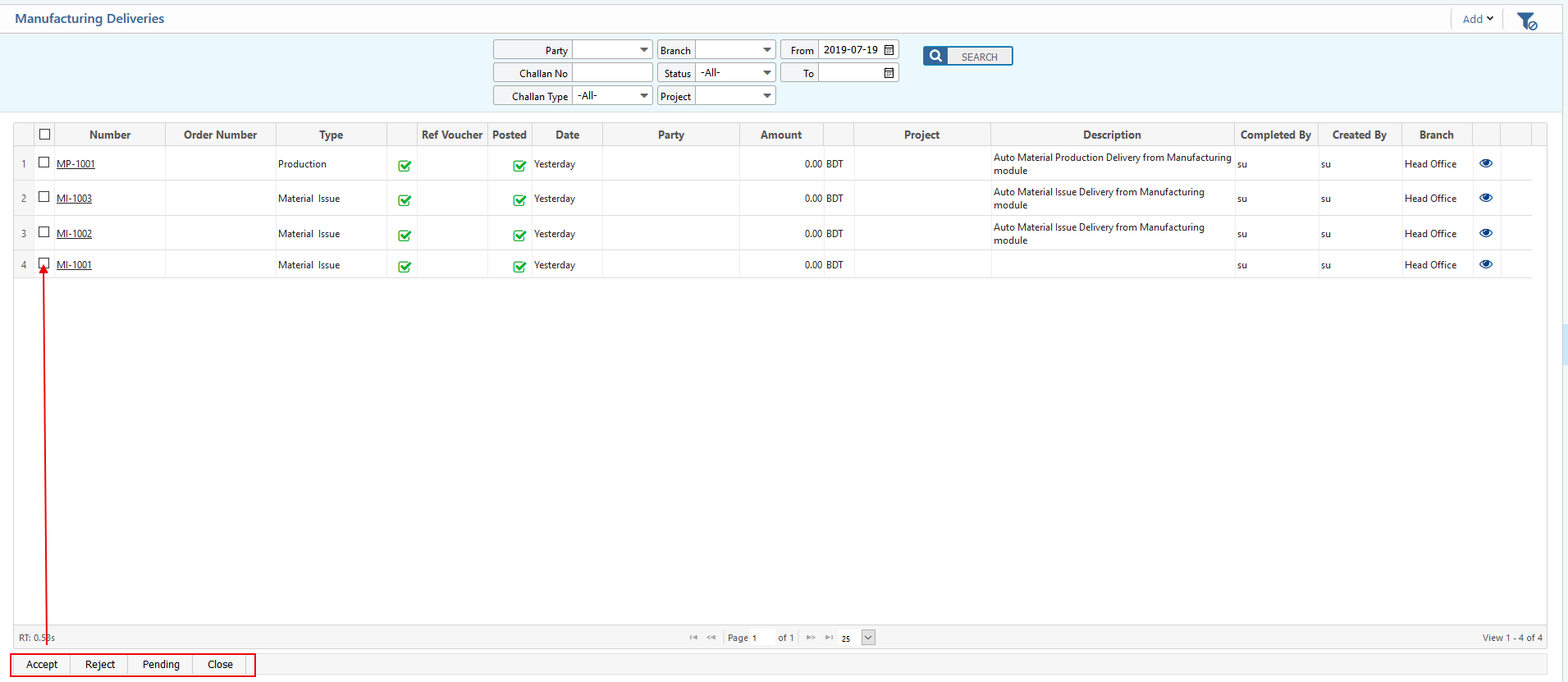Tick the checkbox for row MP-1001
Screen dimensions: 1568x682
[44, 162]
